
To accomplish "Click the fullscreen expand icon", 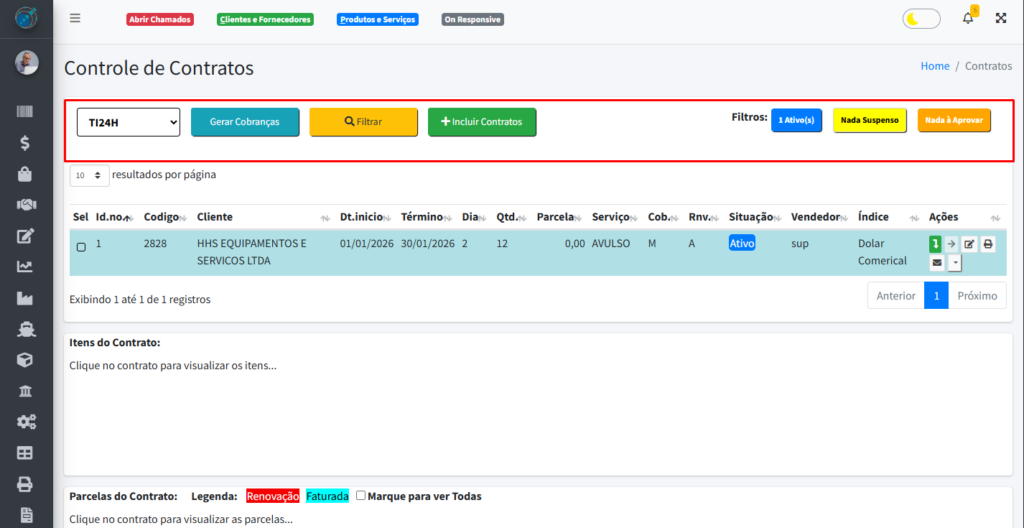I will (x=1001, y=18).
